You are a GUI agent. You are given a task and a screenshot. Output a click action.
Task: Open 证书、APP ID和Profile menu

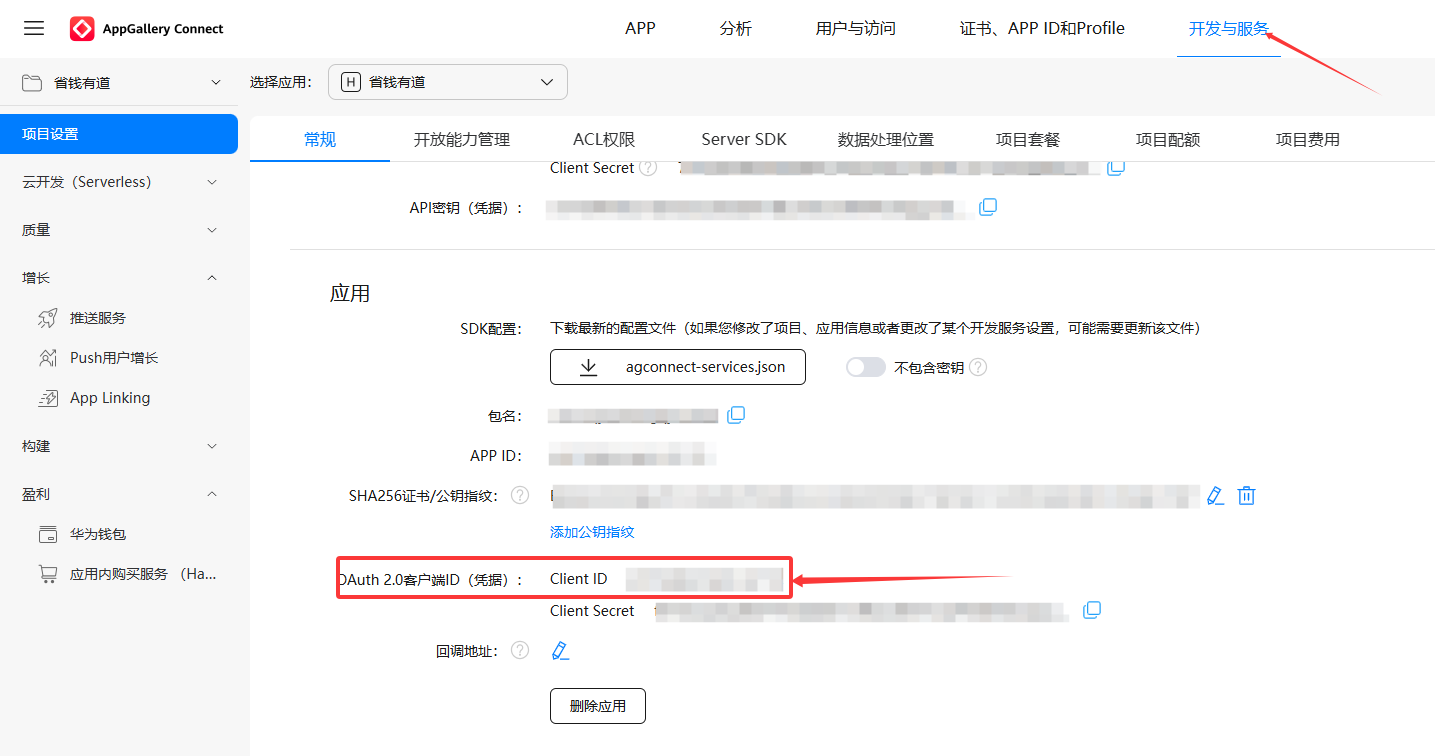[1042, 29]
